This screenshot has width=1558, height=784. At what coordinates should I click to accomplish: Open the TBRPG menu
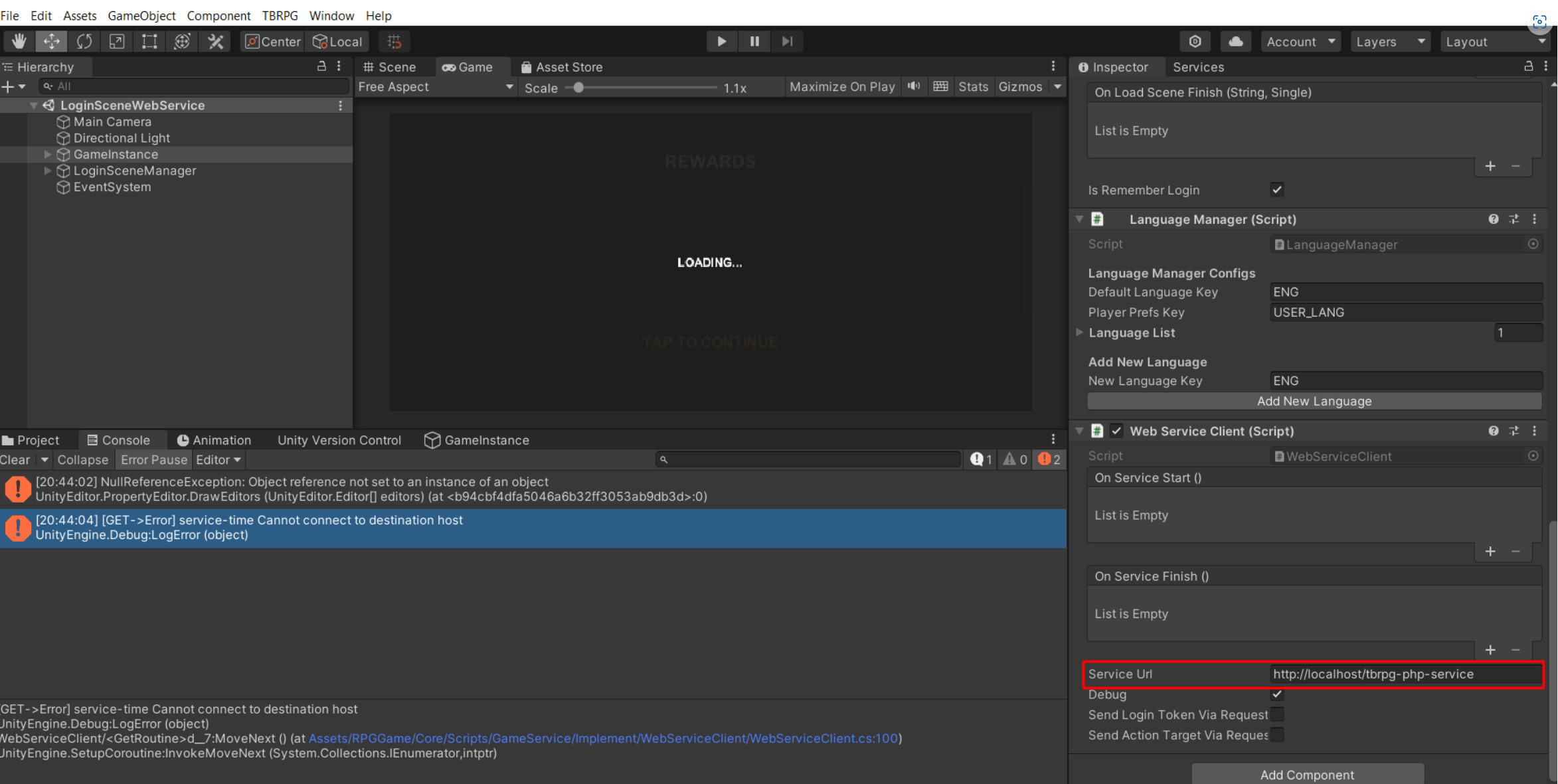tap(279, 15)
